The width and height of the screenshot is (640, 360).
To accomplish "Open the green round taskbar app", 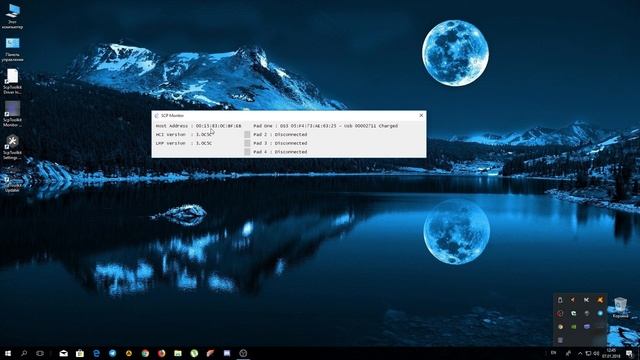I will pos(194,353).
